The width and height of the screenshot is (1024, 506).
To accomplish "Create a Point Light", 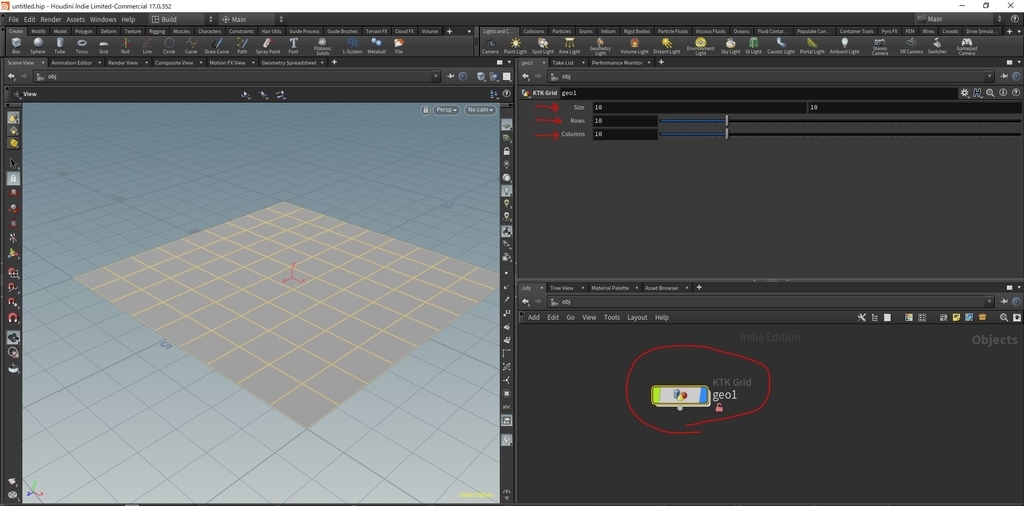I will 515,46.
